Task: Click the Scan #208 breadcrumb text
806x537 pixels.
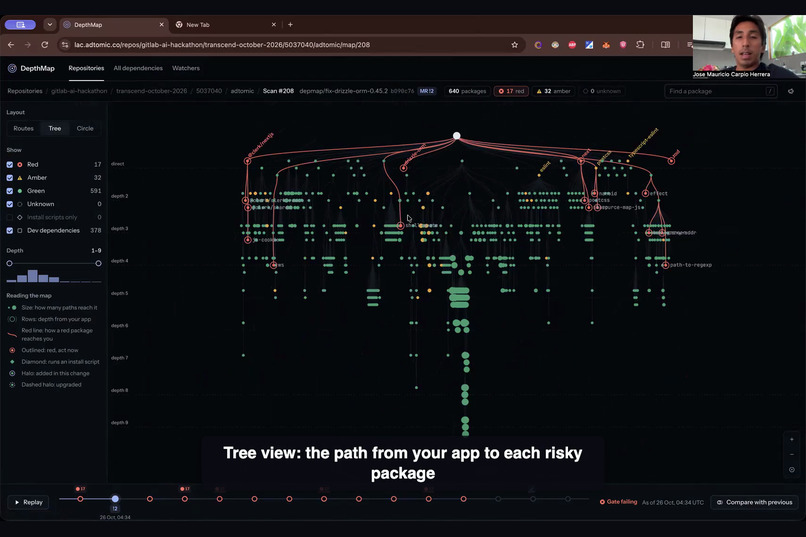Action: click(278, 91)
